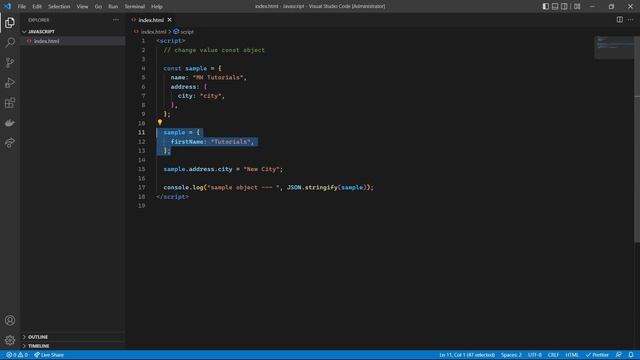Click the "console.log" text on line 17
Viewport: 640px width, 360px height.
click(183, 187)
